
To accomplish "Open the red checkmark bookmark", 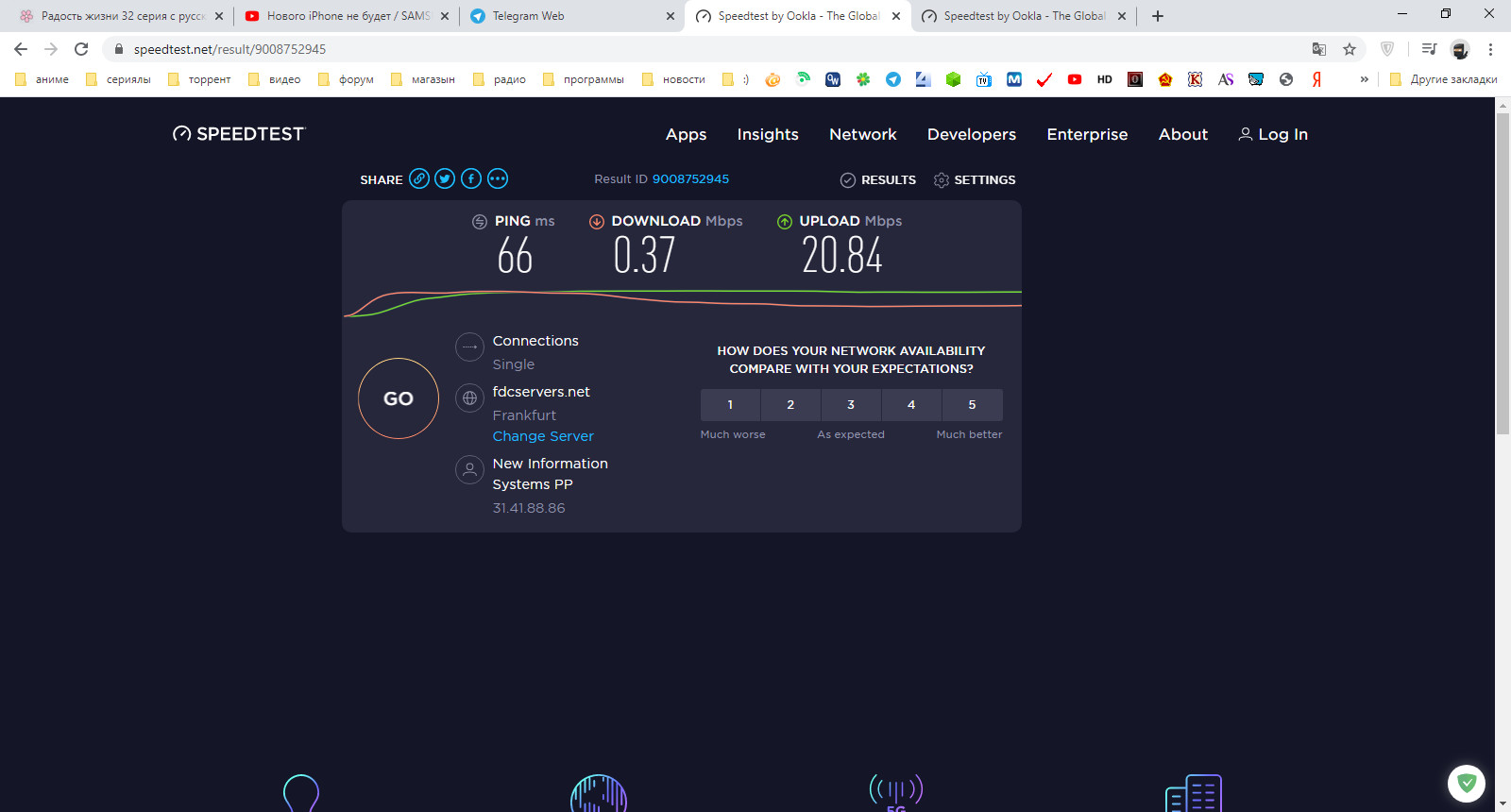I will tap(1044, 79).
